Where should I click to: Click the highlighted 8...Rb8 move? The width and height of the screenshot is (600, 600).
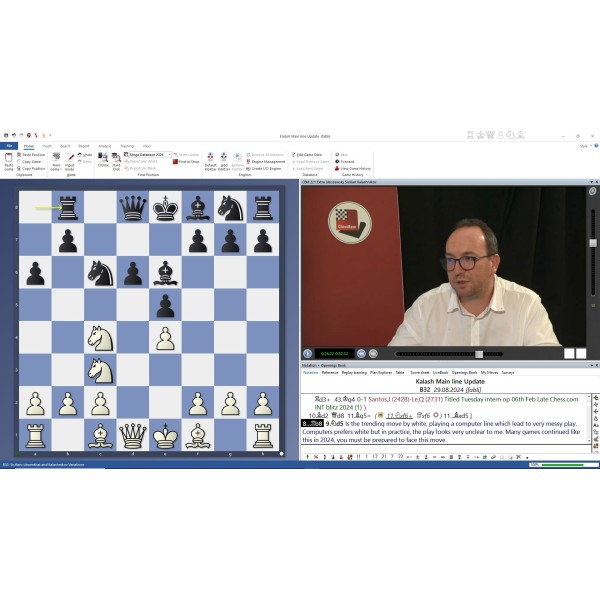313,424
